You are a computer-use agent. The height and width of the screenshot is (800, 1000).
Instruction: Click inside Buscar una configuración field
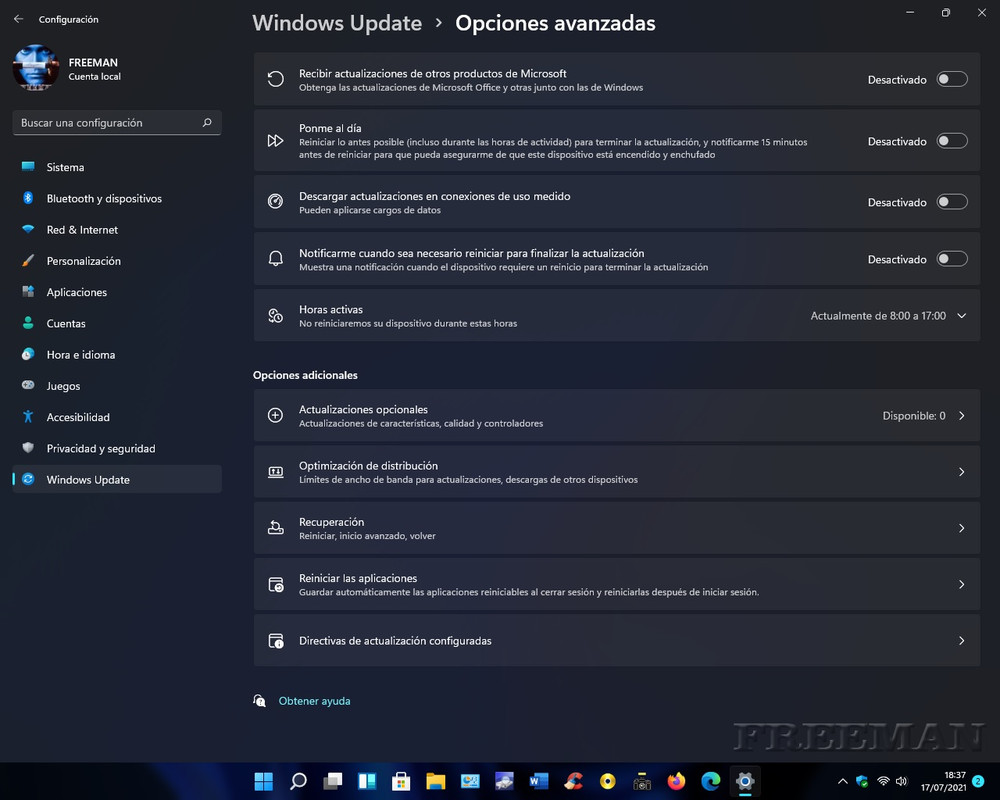click(117, 122)
